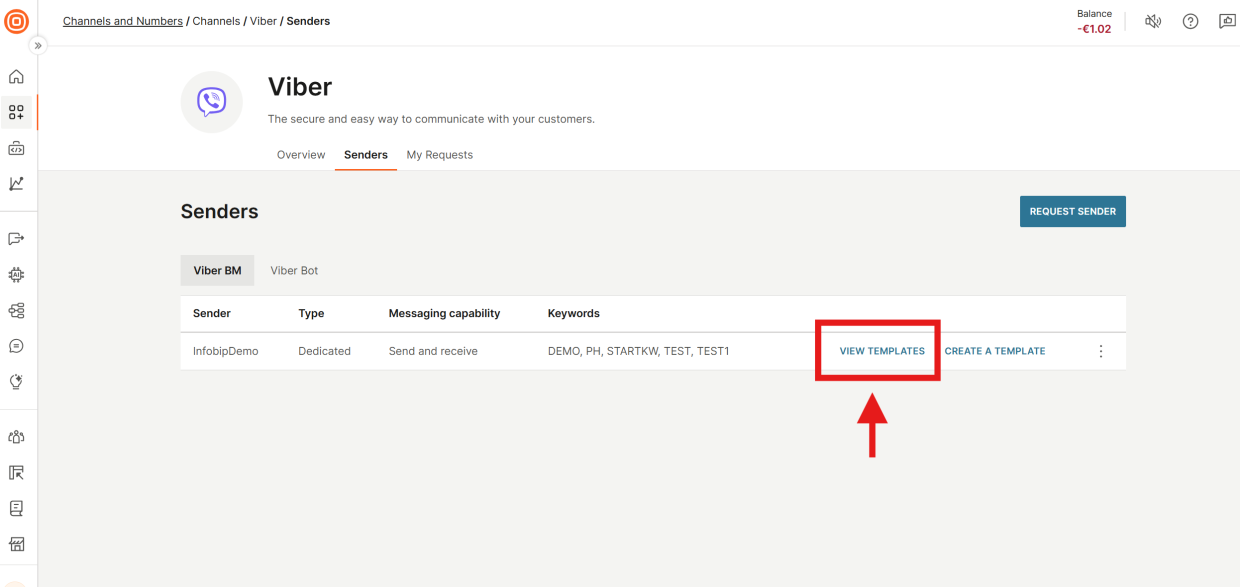Click the Infobip logo icon
1240x587 pixels.
click(16, 21)
